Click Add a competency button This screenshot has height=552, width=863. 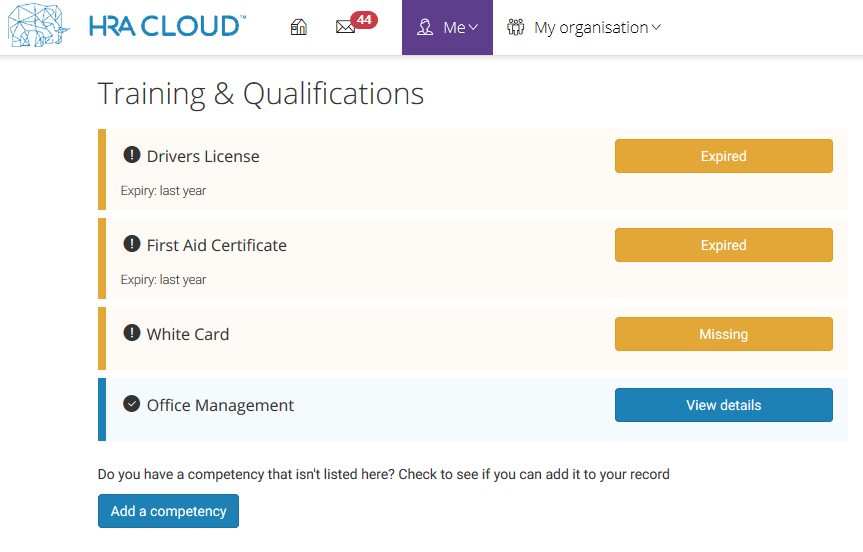[168, 511]
